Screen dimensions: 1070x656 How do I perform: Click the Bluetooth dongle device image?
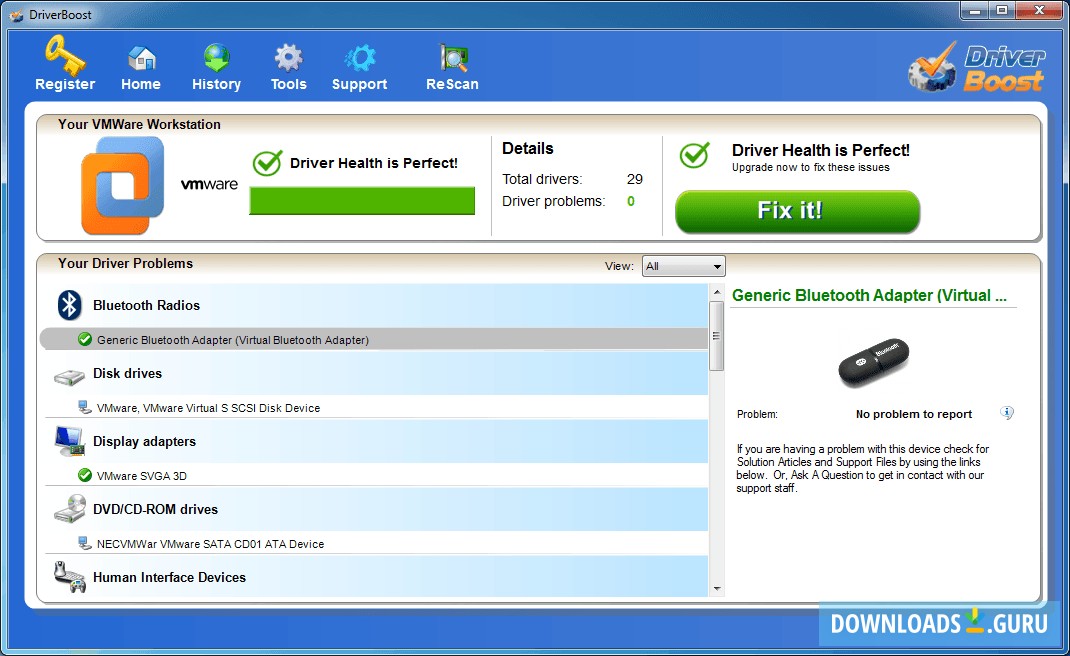pos(873,362)
